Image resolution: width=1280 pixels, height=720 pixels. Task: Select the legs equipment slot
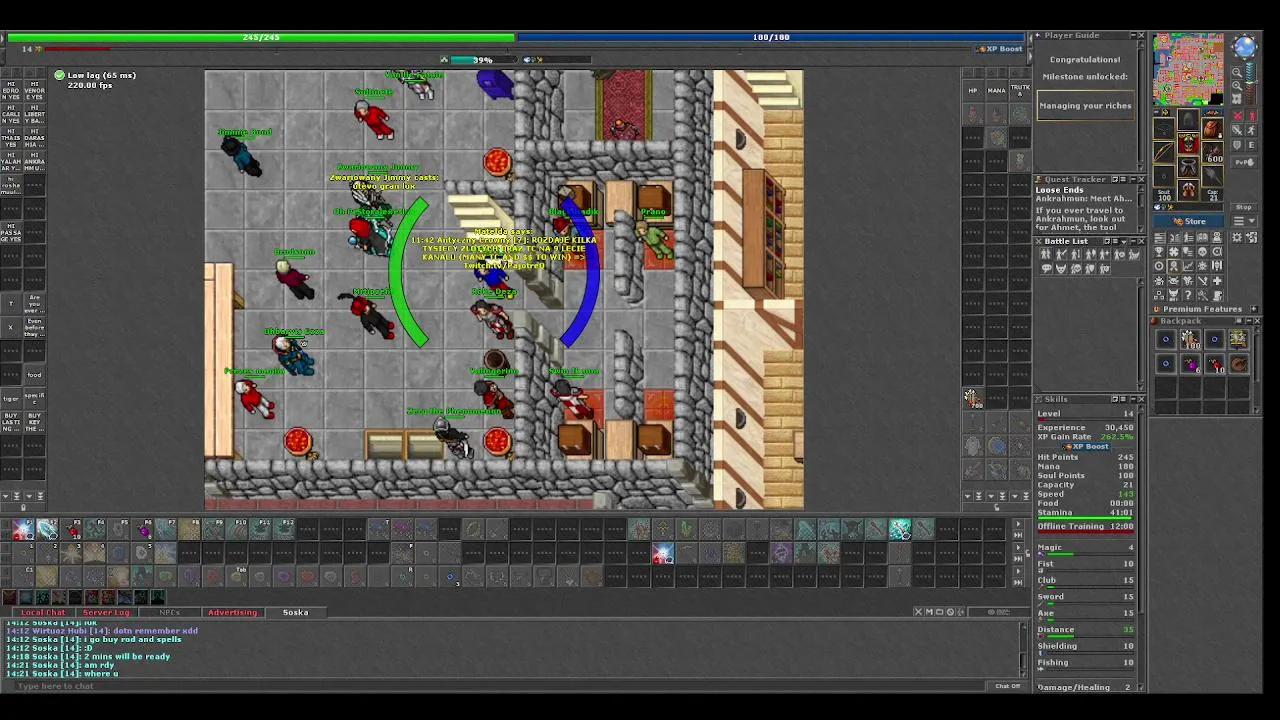point(1188,166)
